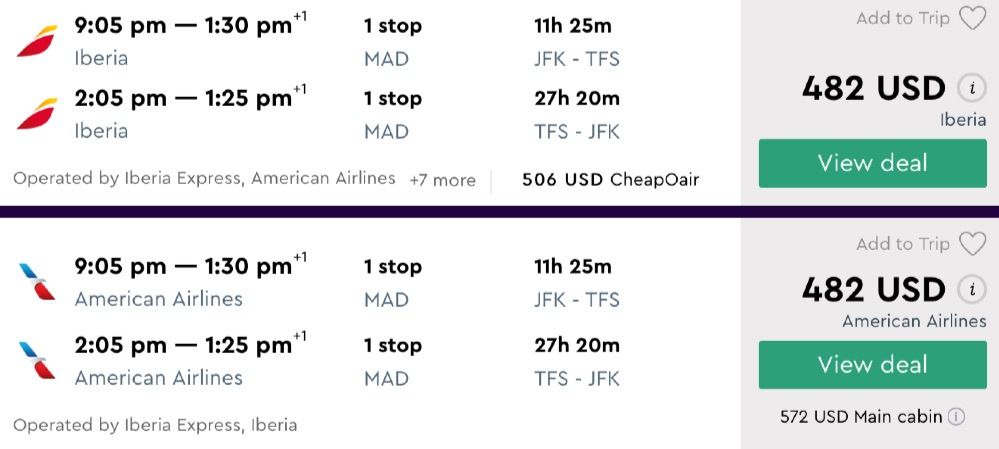Click "Add to Trip" text on American Airlines result
Screen dimensions: 999x449
pos(903,244)
